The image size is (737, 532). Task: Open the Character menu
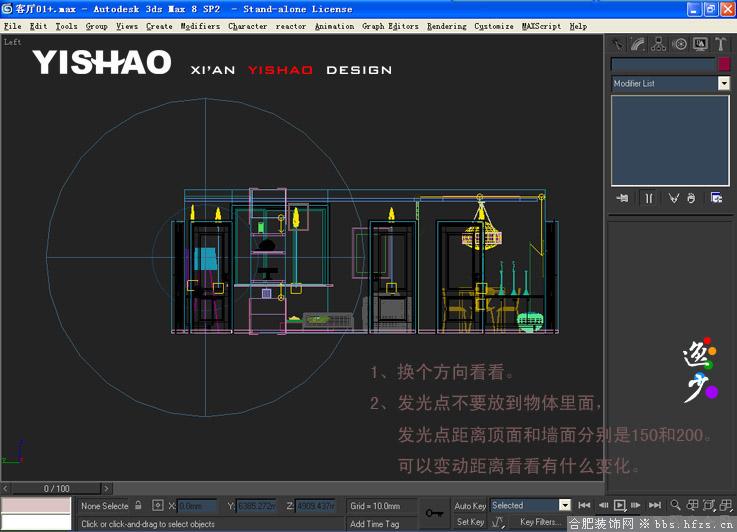[x=248, y=26]
